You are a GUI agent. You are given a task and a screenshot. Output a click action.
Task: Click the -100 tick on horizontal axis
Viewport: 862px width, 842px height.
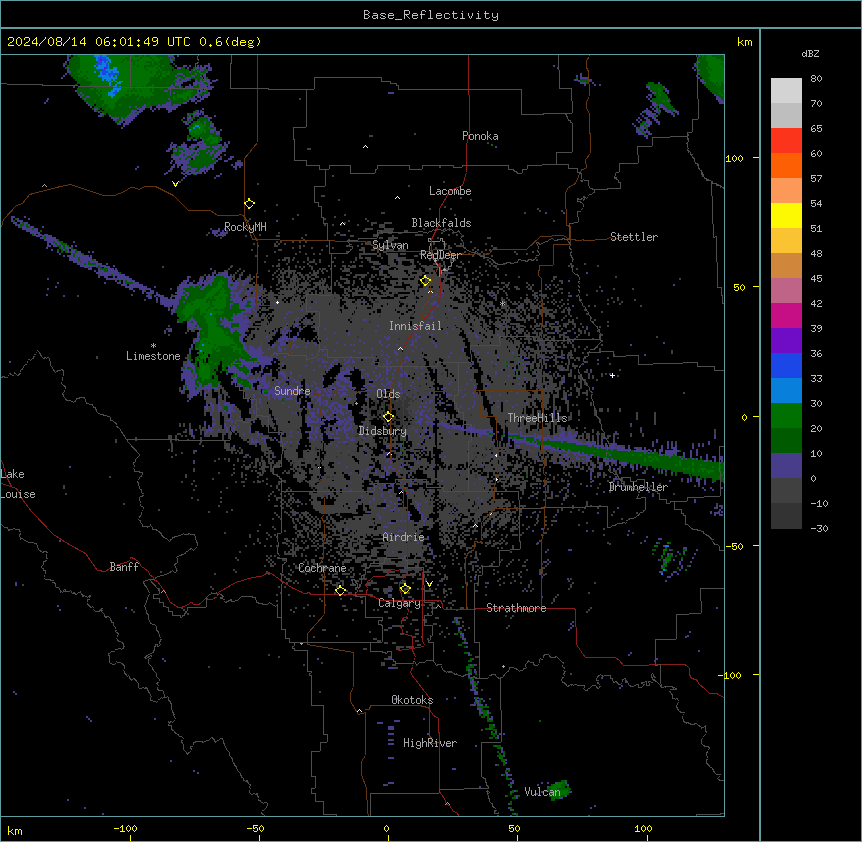pyautogui.click(x=125, y=828)
